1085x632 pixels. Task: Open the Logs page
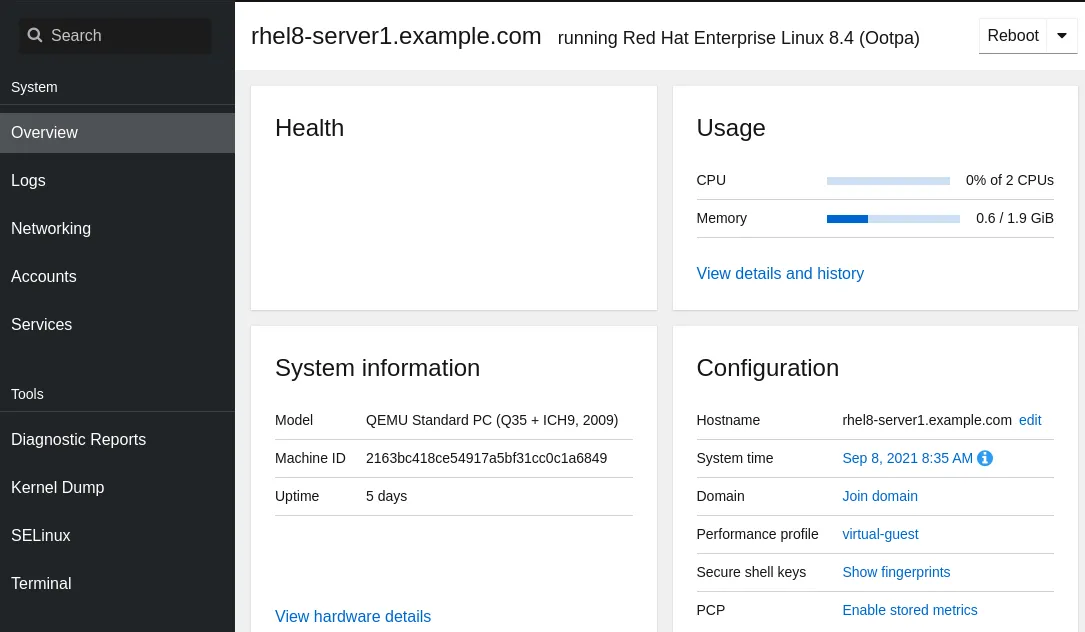(28, 181)
